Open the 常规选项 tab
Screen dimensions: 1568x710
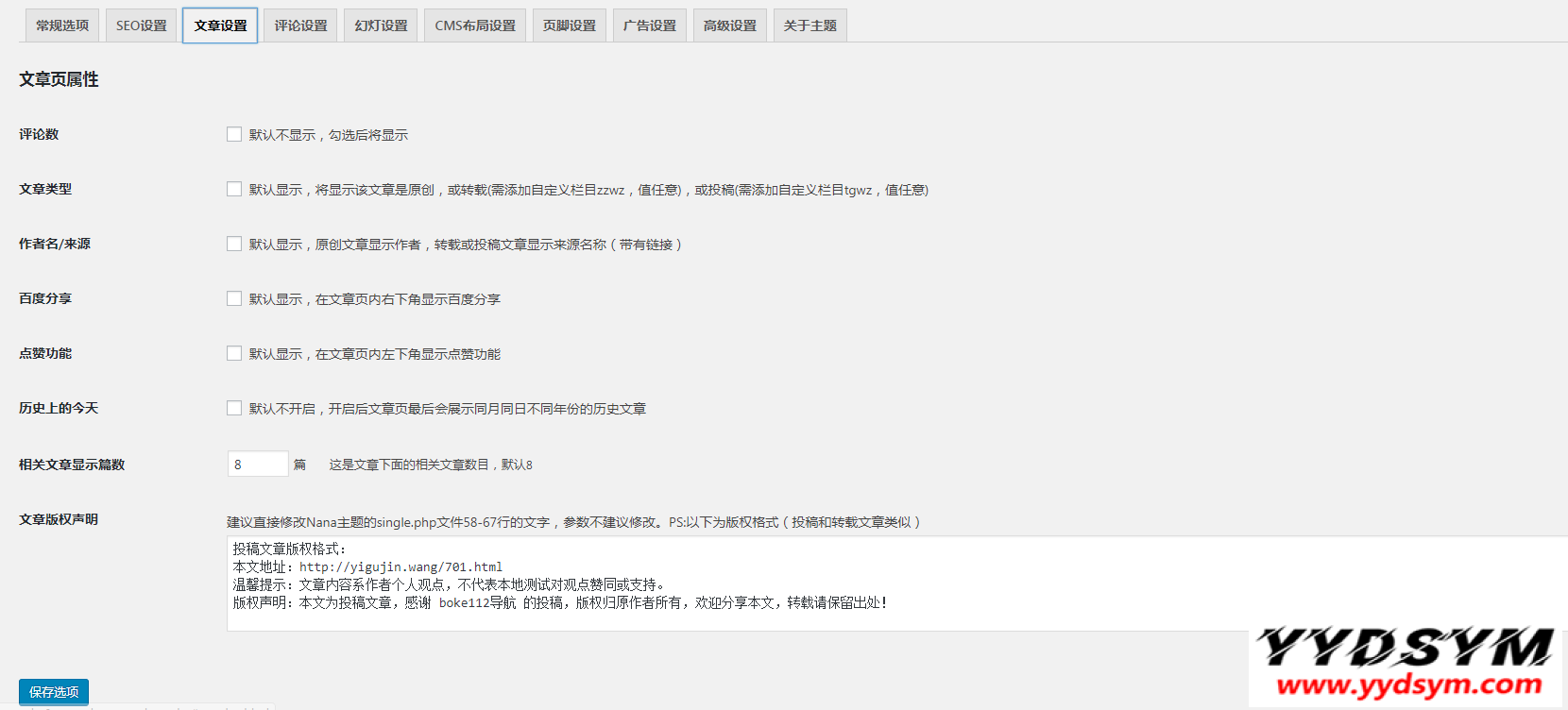(62, 25)
